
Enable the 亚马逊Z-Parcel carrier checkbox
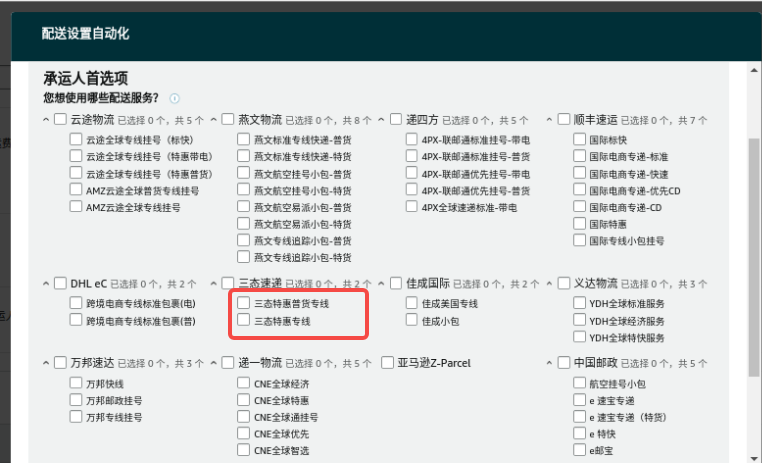click(x=386, y=362)
